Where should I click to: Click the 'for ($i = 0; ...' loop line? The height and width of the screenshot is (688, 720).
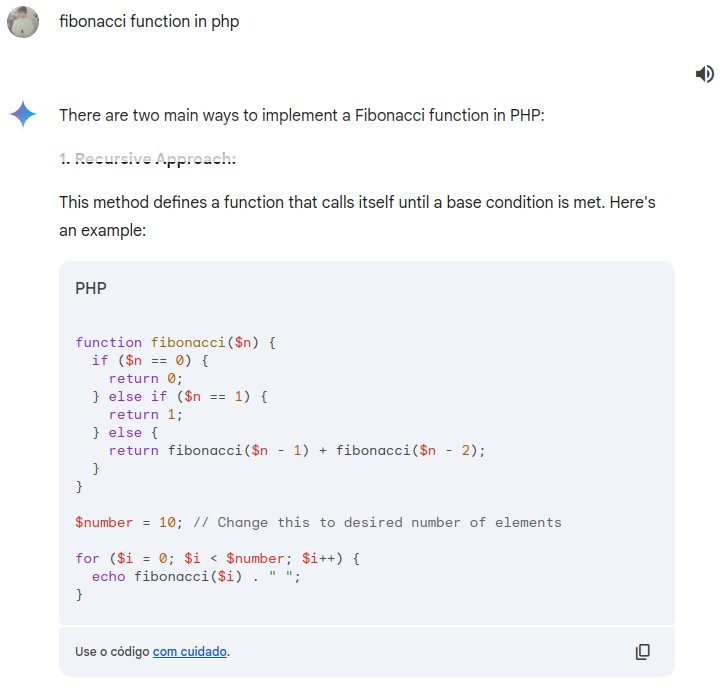(218, 558)
